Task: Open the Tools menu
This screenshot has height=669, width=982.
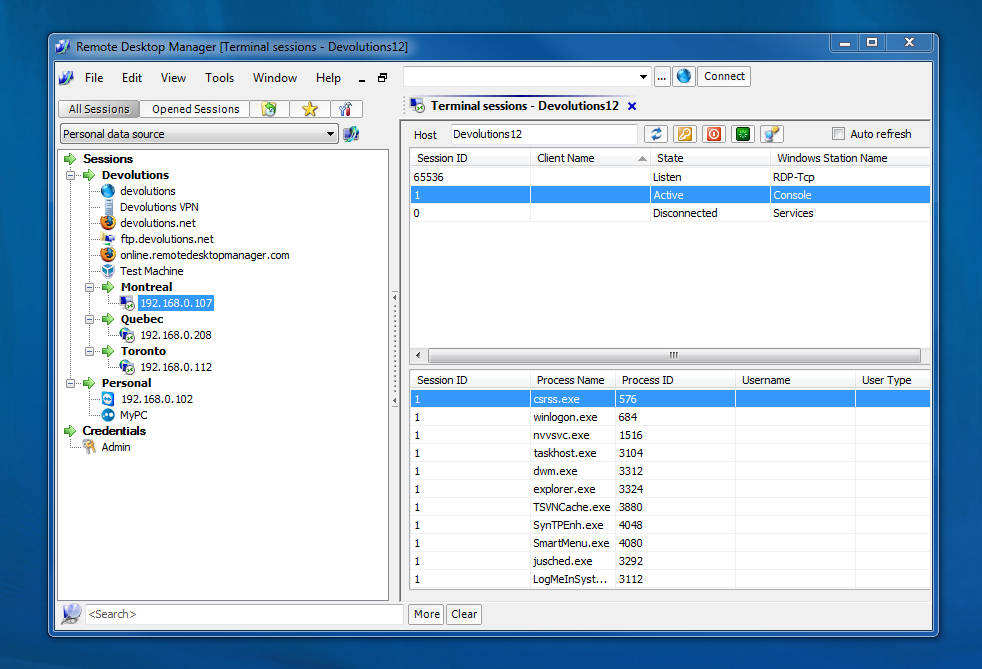Action: (x=219, y=78)
